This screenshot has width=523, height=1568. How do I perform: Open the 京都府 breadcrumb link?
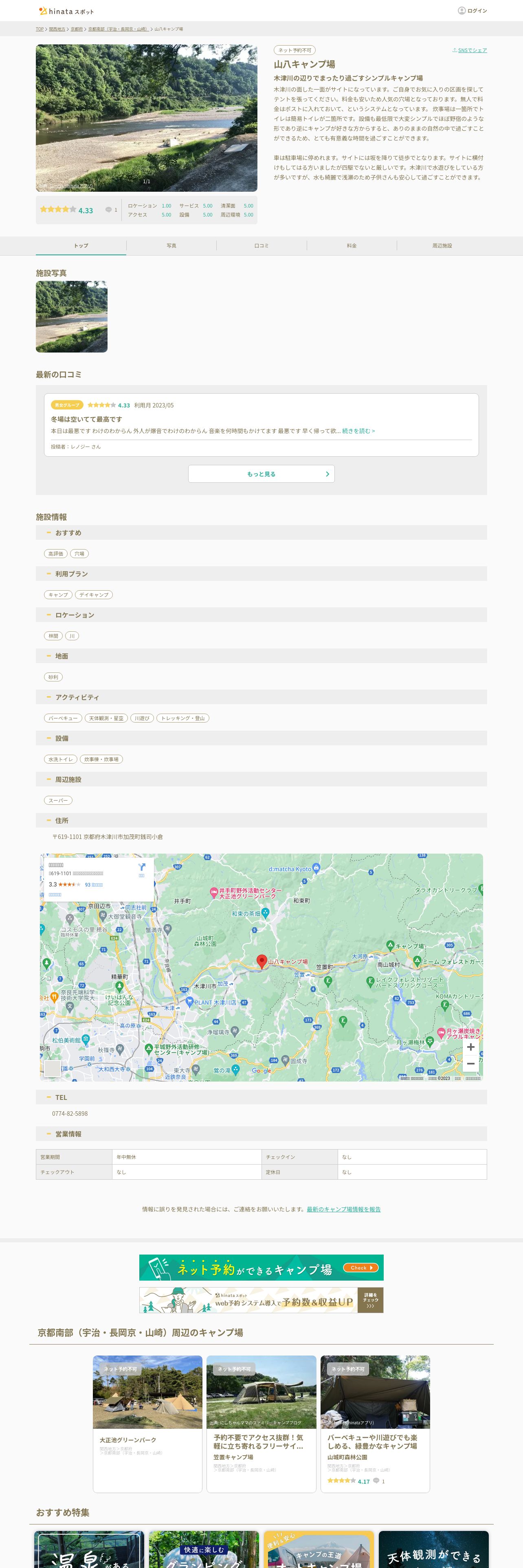77,28
